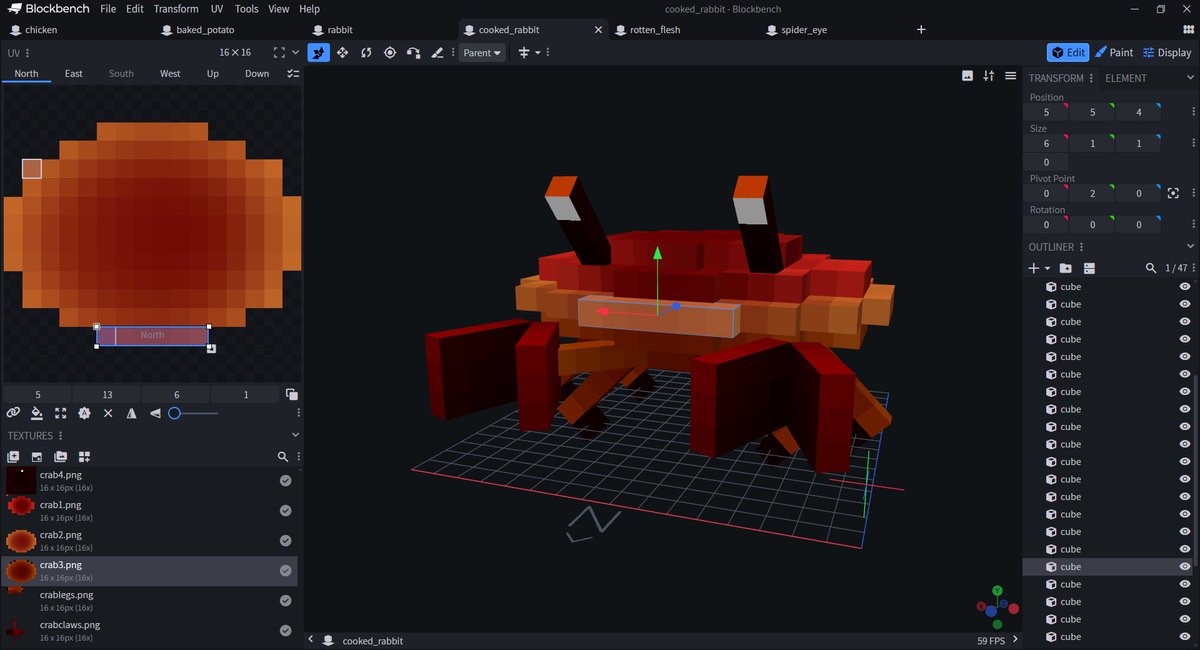Open the UV panel options dots

(27, 53)
